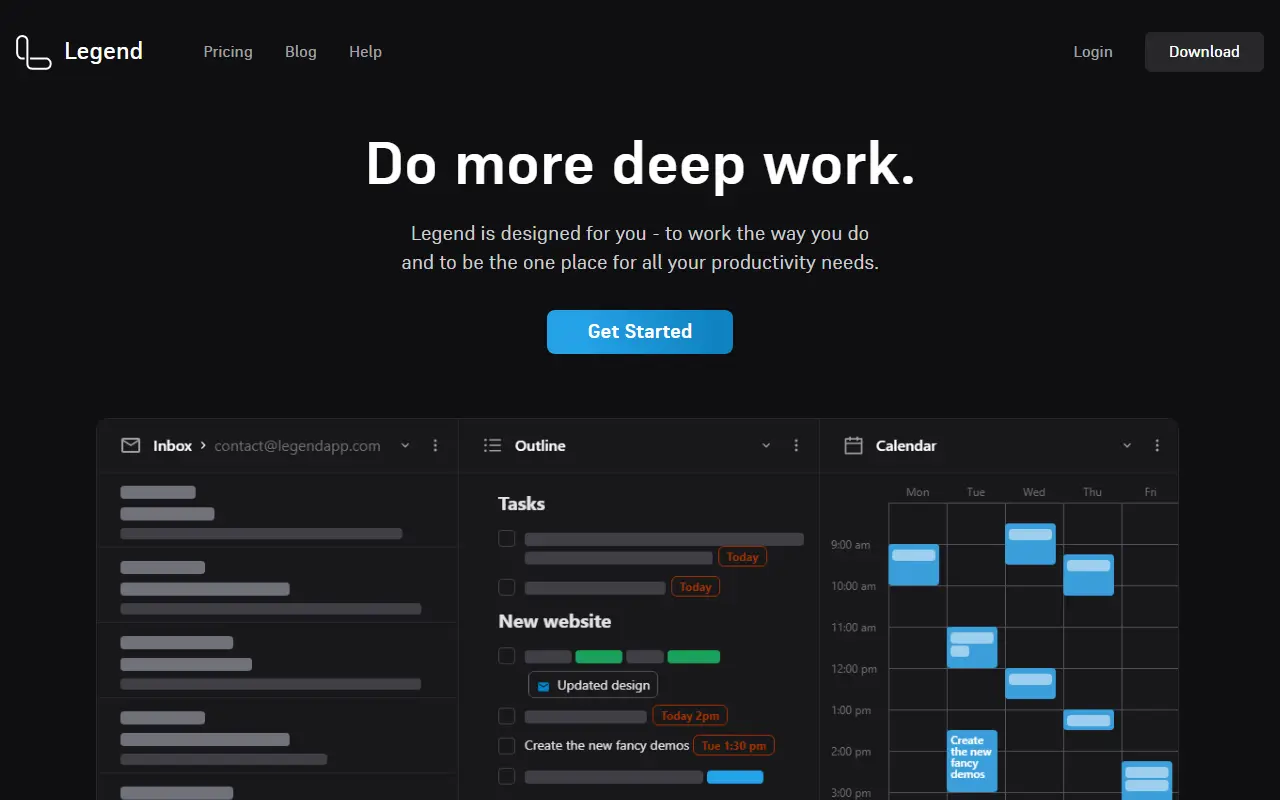The height and width of the screenshot is (800, 1280).
Task: Click the Calendar panel icon
Action: tap(853, 446)
